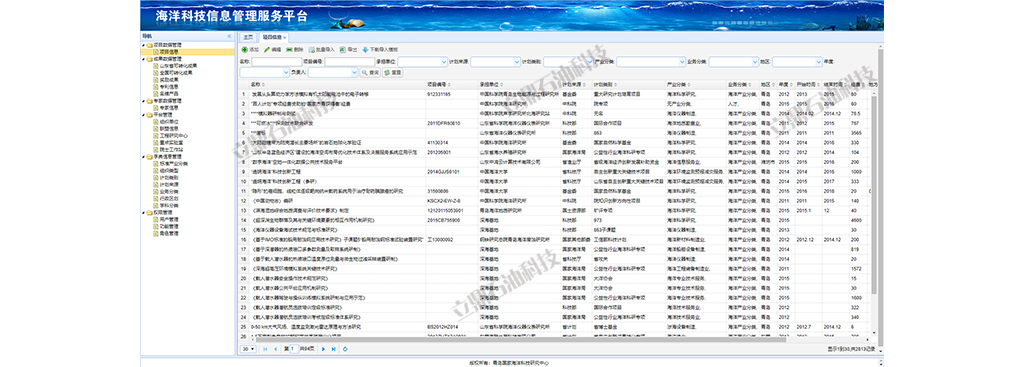Sort grid by 项目编号 column header

click(x=451, y=85)
